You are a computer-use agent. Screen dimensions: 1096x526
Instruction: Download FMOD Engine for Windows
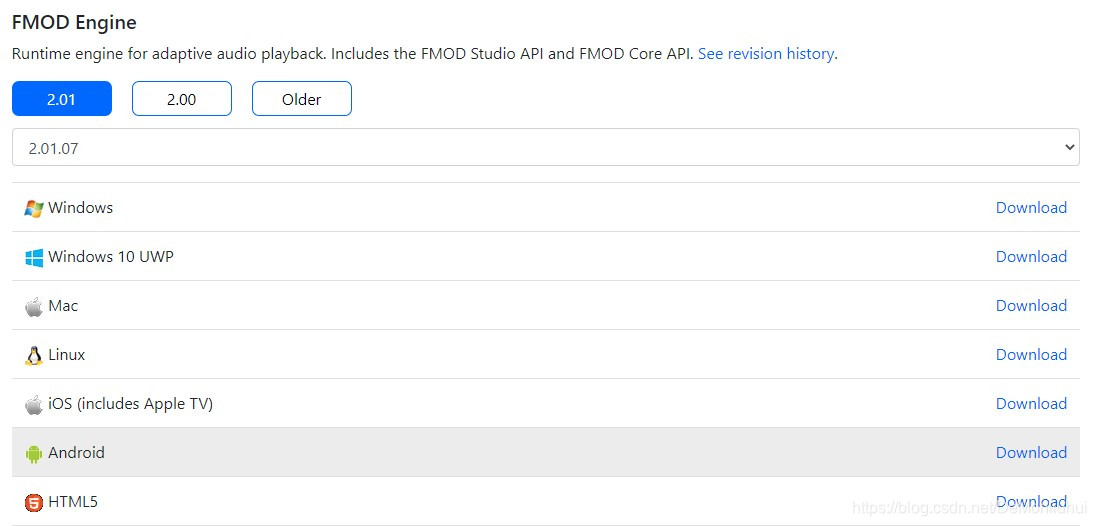(1031, 207)
